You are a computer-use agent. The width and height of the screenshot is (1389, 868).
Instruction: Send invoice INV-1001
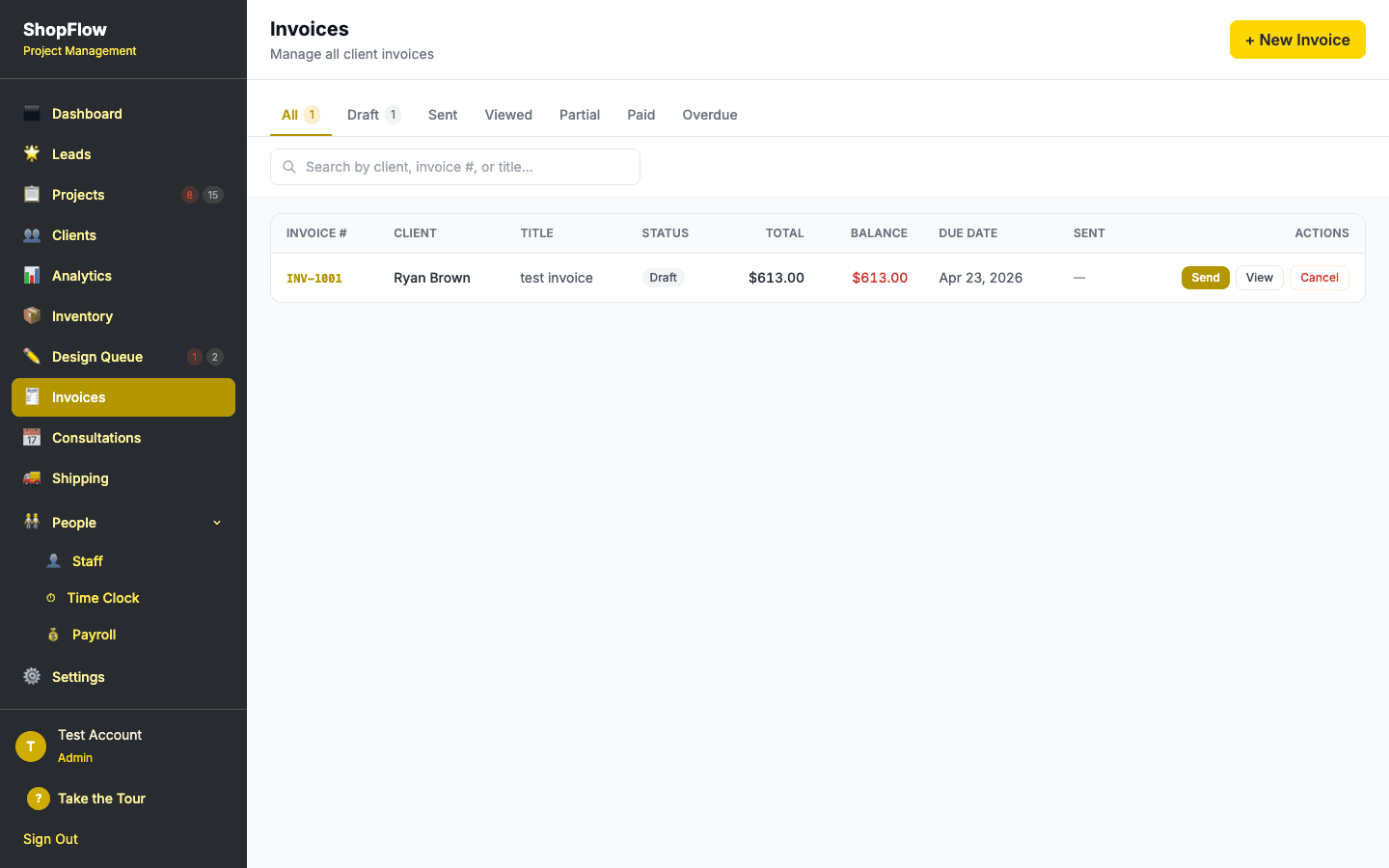click(1205, 277)
